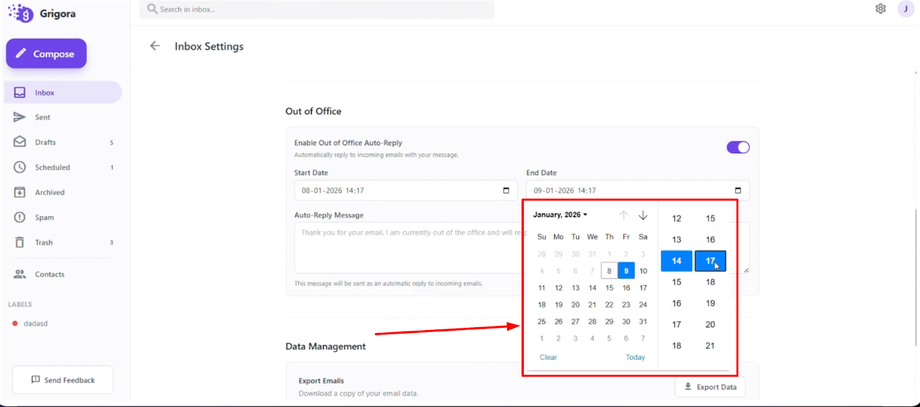920x407 pixels.
Task: Click the End Date input field
Action: (x=638, y=190)
